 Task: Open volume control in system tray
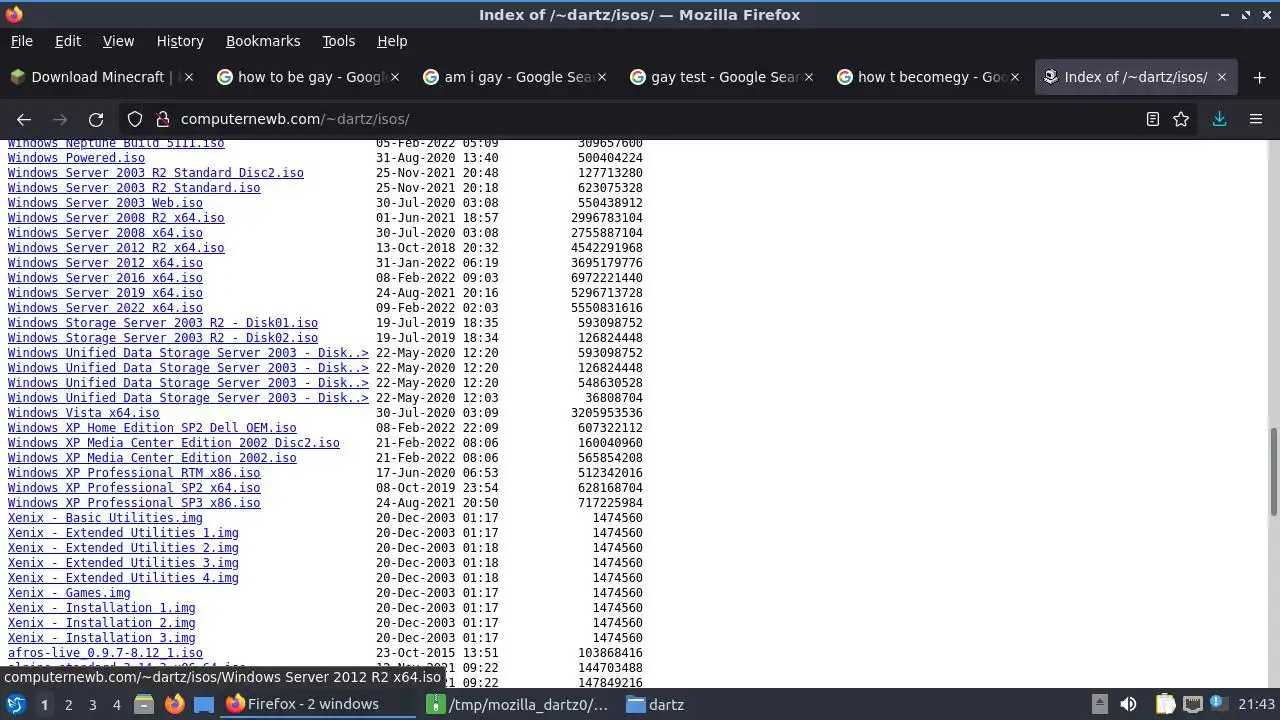pos(1128,704)
